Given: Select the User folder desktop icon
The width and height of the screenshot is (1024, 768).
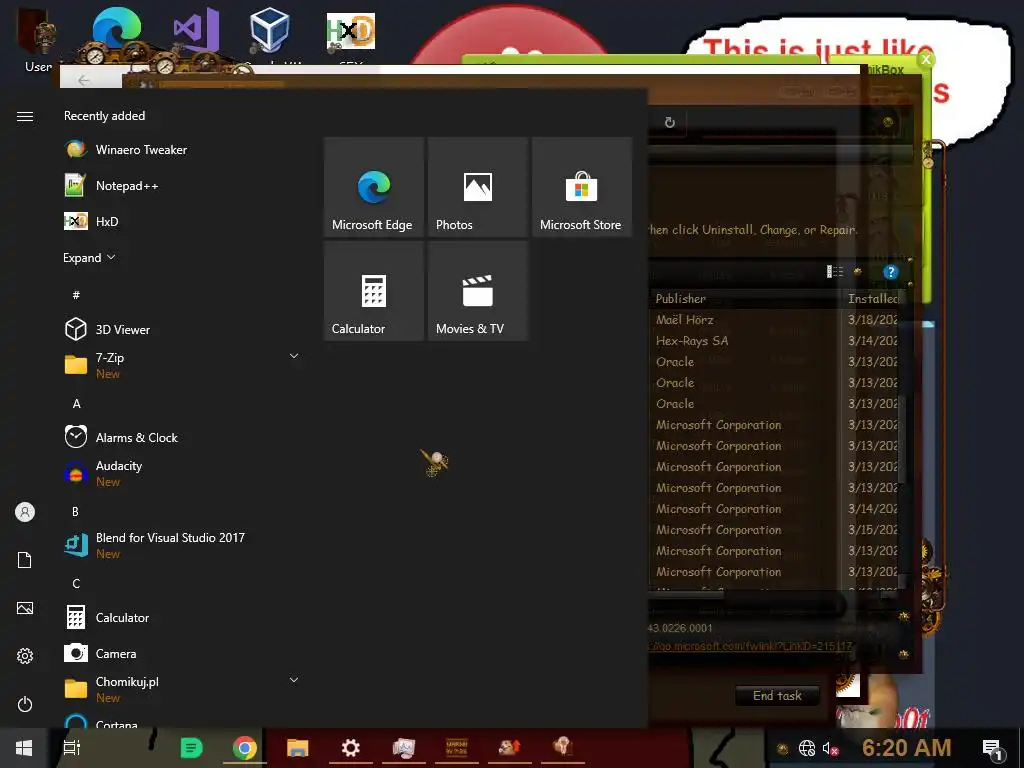Looking at the screenshot, I should point(37,39).
